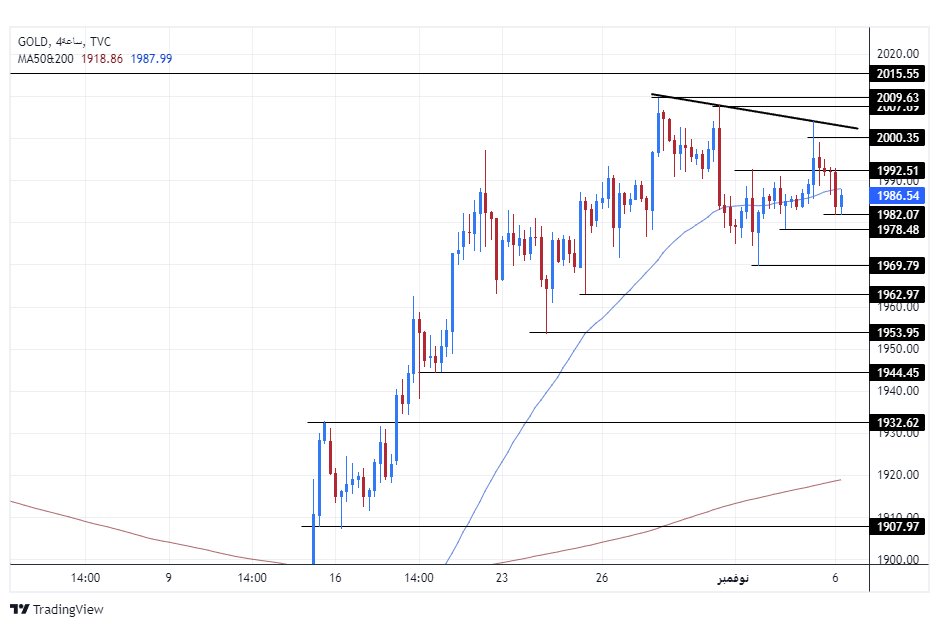
Task: Select the نوفمبر label on time axis
Action: [733, 577]
